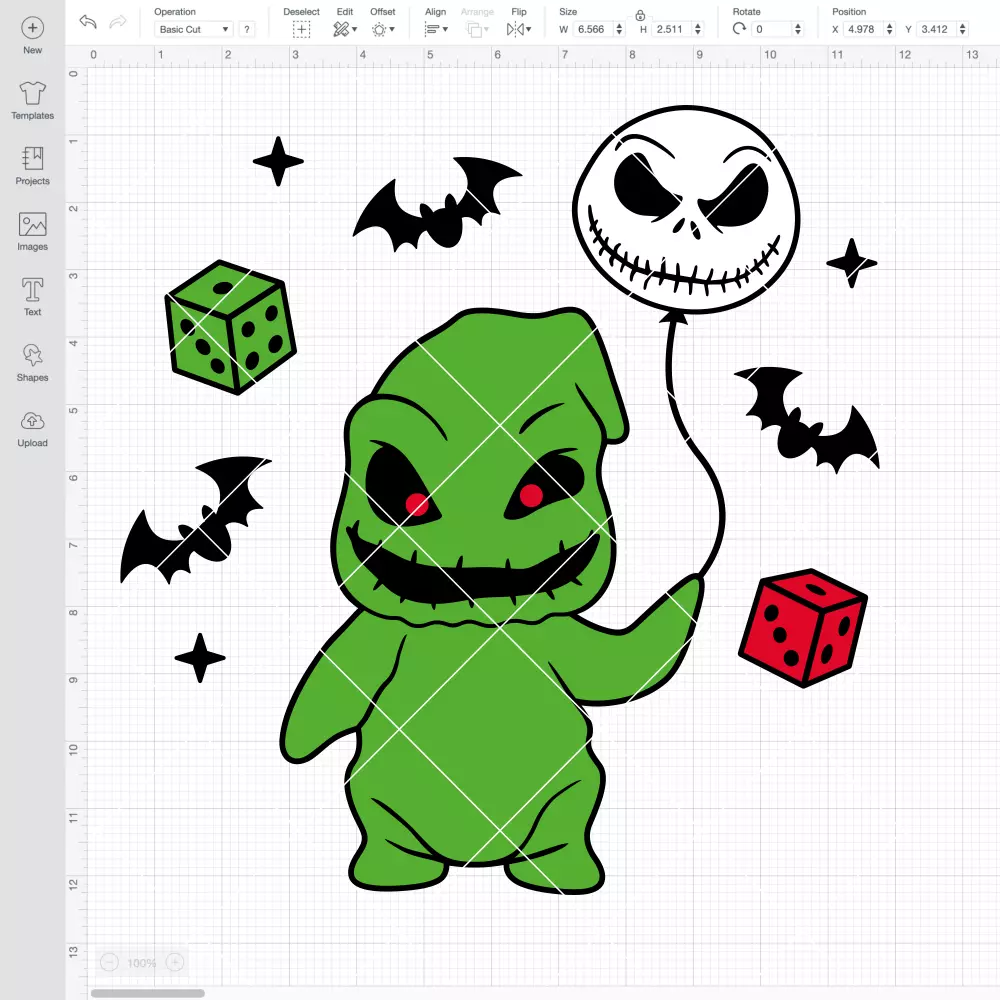
Task: Click the horizontal canvas scrollbar
Action: (148, 993)
